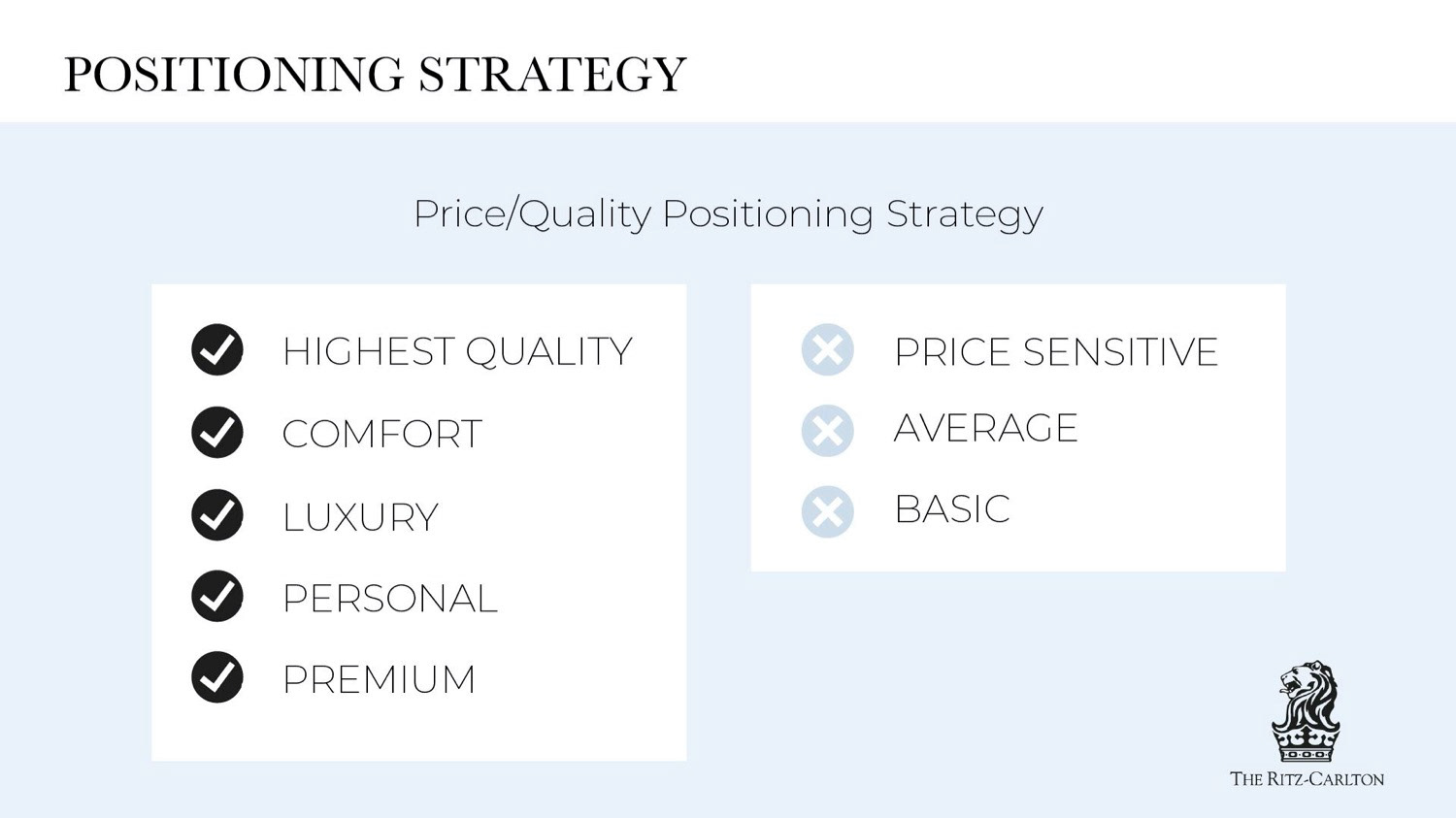Click the Personal text label

pyautogui.click(x=389, y=599)
